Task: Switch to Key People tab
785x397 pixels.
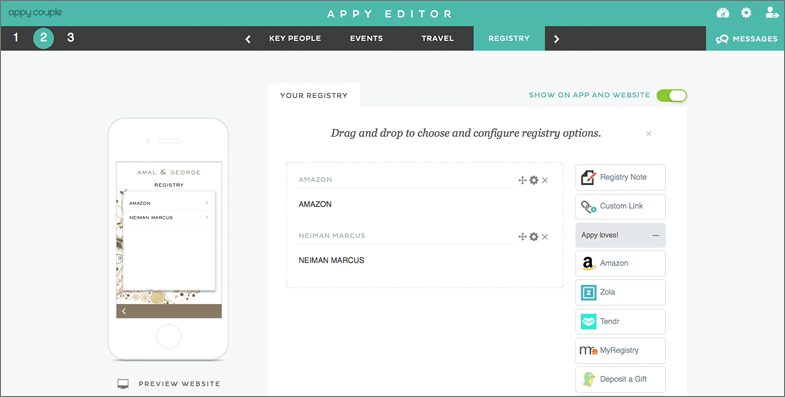Action: (x=295, y=39)
